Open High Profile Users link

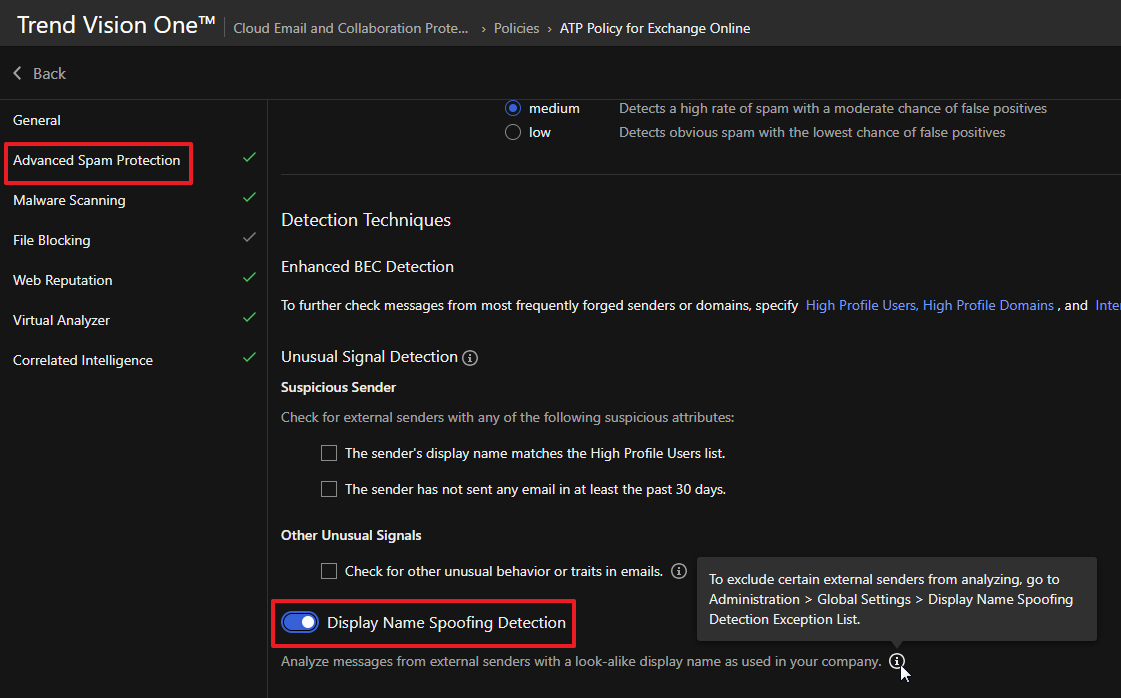pyautogui.click(x=860, y=305)
